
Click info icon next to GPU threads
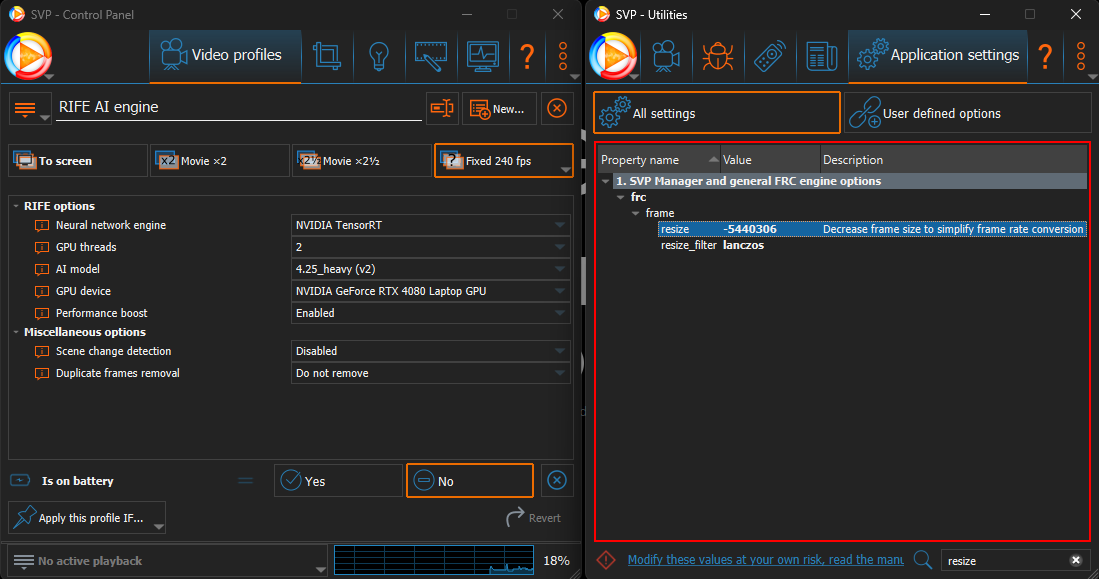(42, 247)
